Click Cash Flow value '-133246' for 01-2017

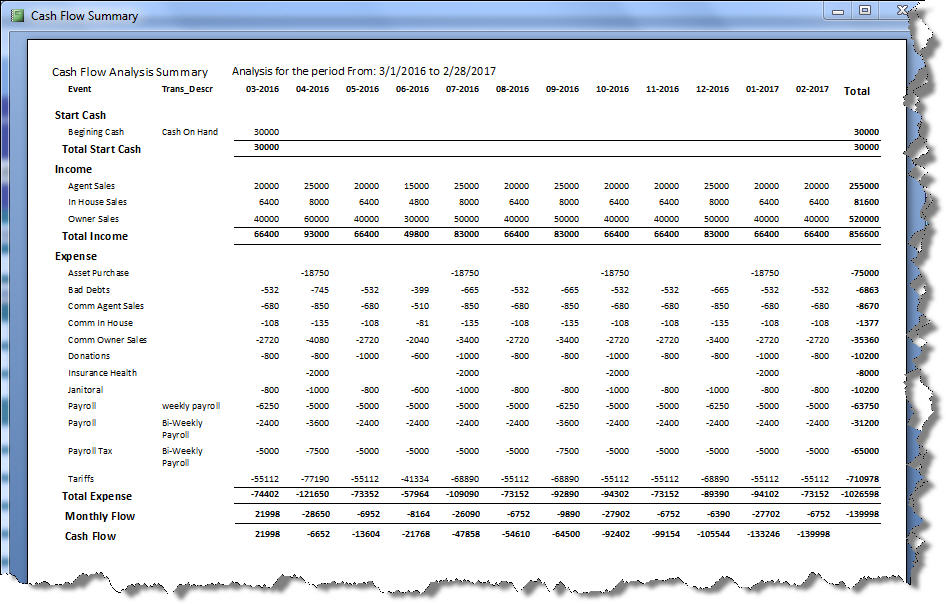click(763, 533)
